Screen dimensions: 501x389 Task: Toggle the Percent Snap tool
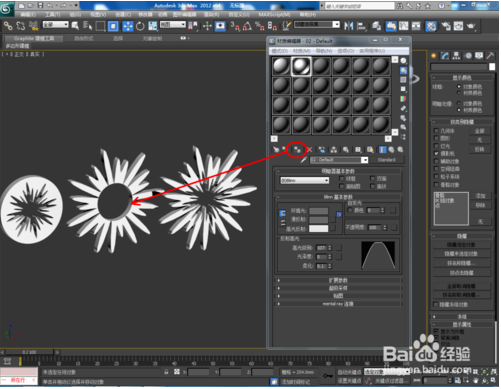[260, 26]
